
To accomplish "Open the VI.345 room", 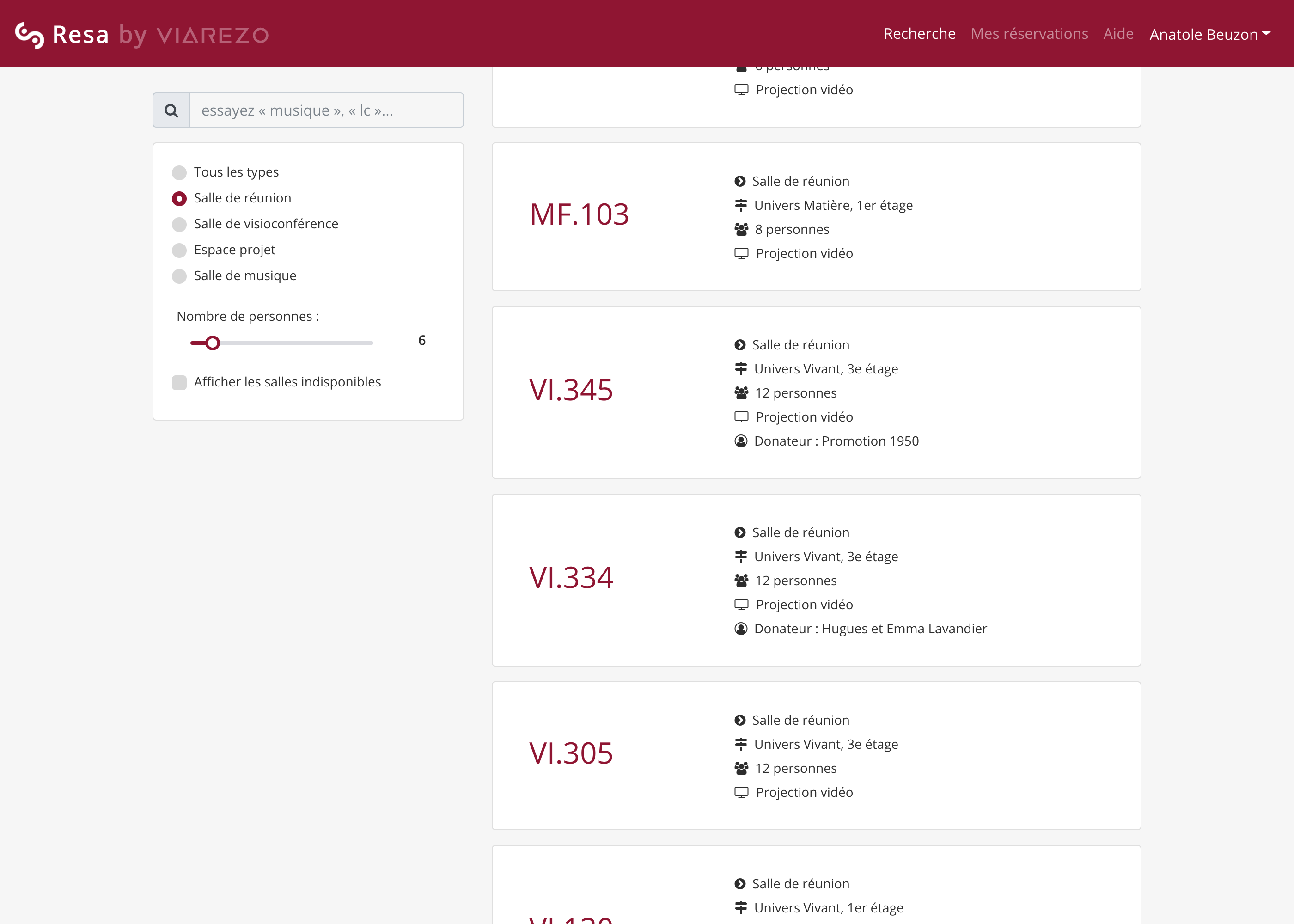I will (x=570, y=390).
